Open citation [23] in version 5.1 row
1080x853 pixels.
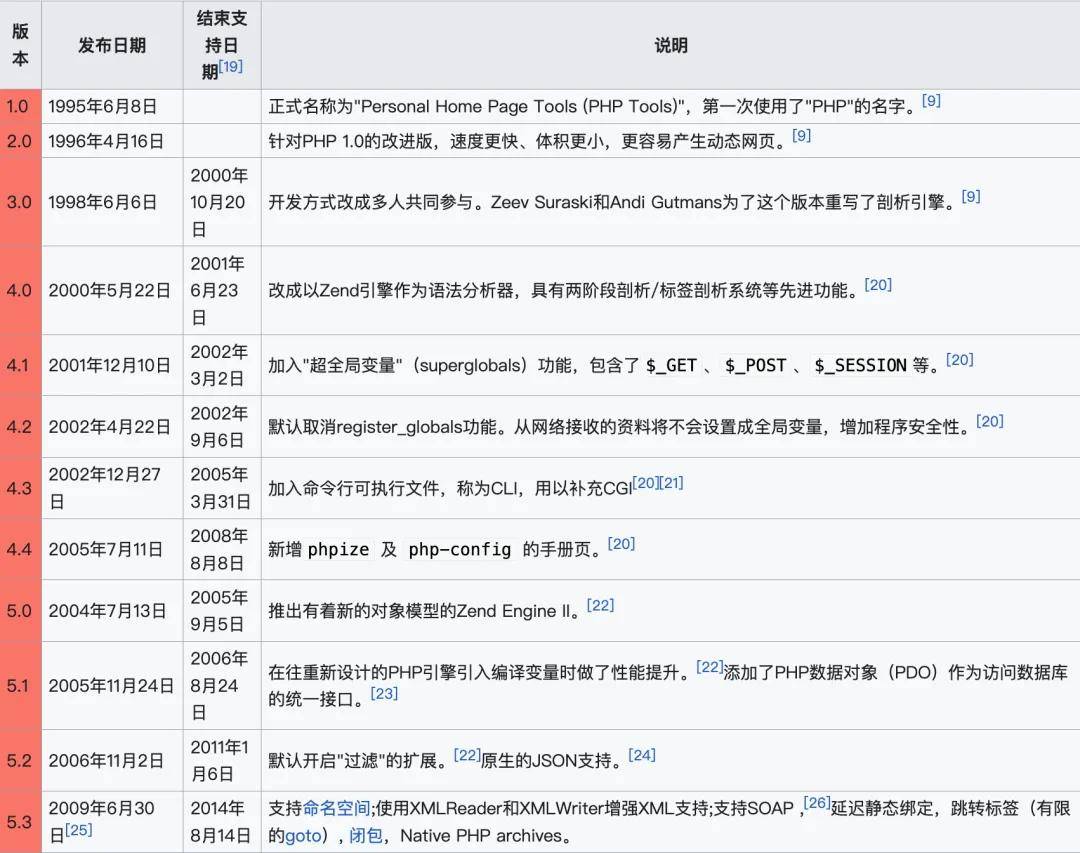[384, 693]
